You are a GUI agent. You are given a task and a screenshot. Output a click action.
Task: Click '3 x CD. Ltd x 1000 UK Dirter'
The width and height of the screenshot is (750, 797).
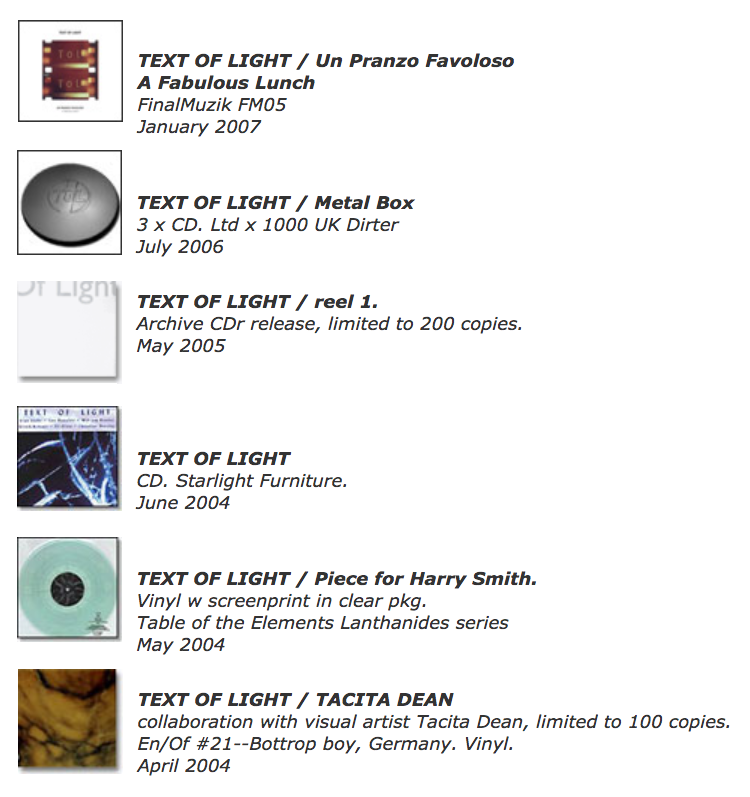point(268,225)
